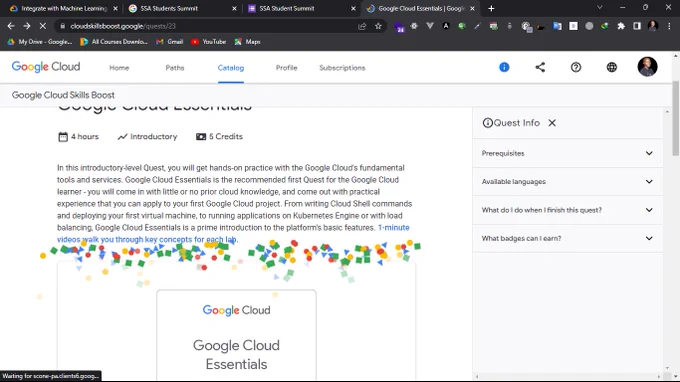Open the side panel browser icon

pyautogui.click(x=637, y=26)
